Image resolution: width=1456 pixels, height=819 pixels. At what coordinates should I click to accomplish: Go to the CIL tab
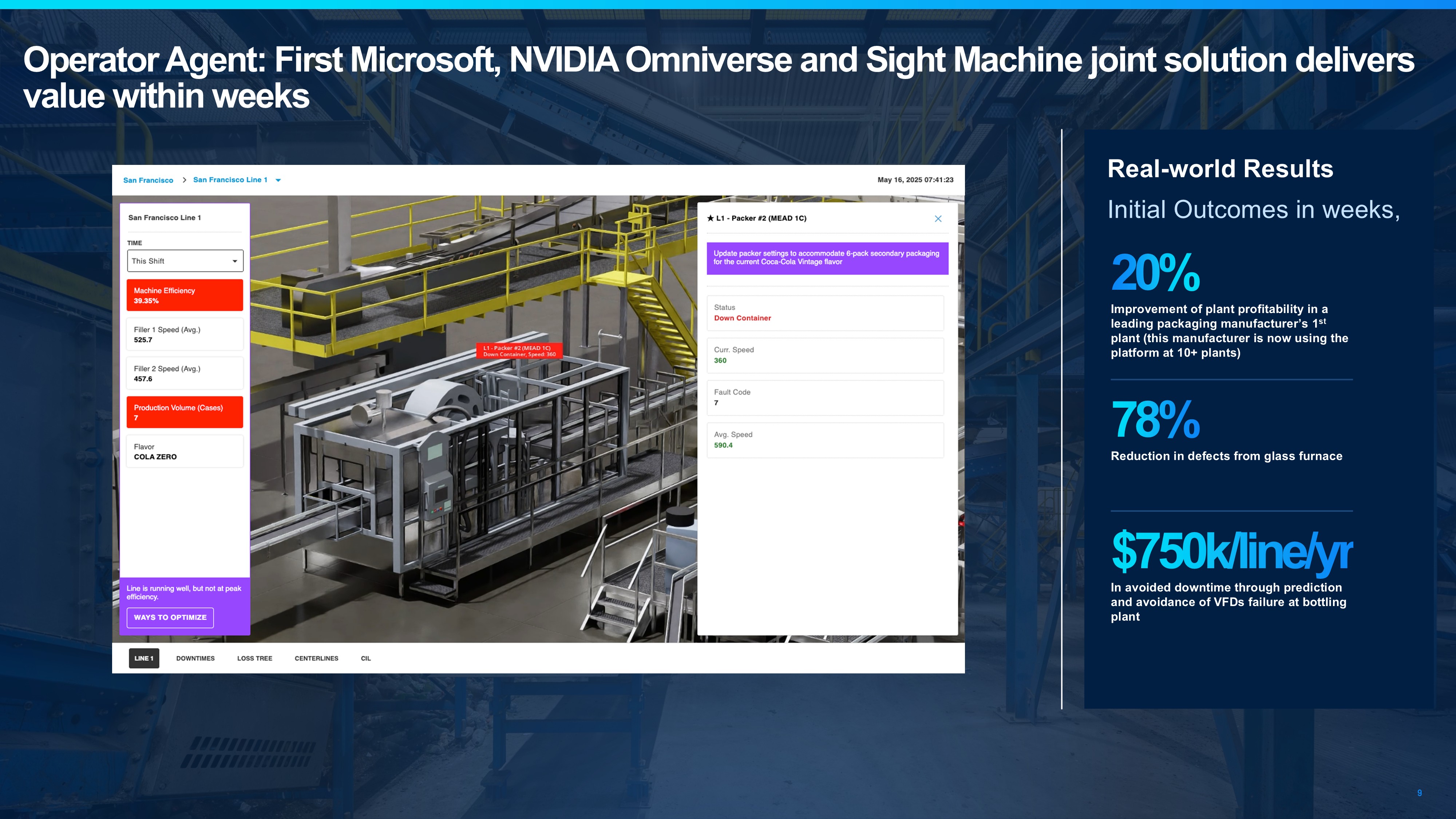366,658
